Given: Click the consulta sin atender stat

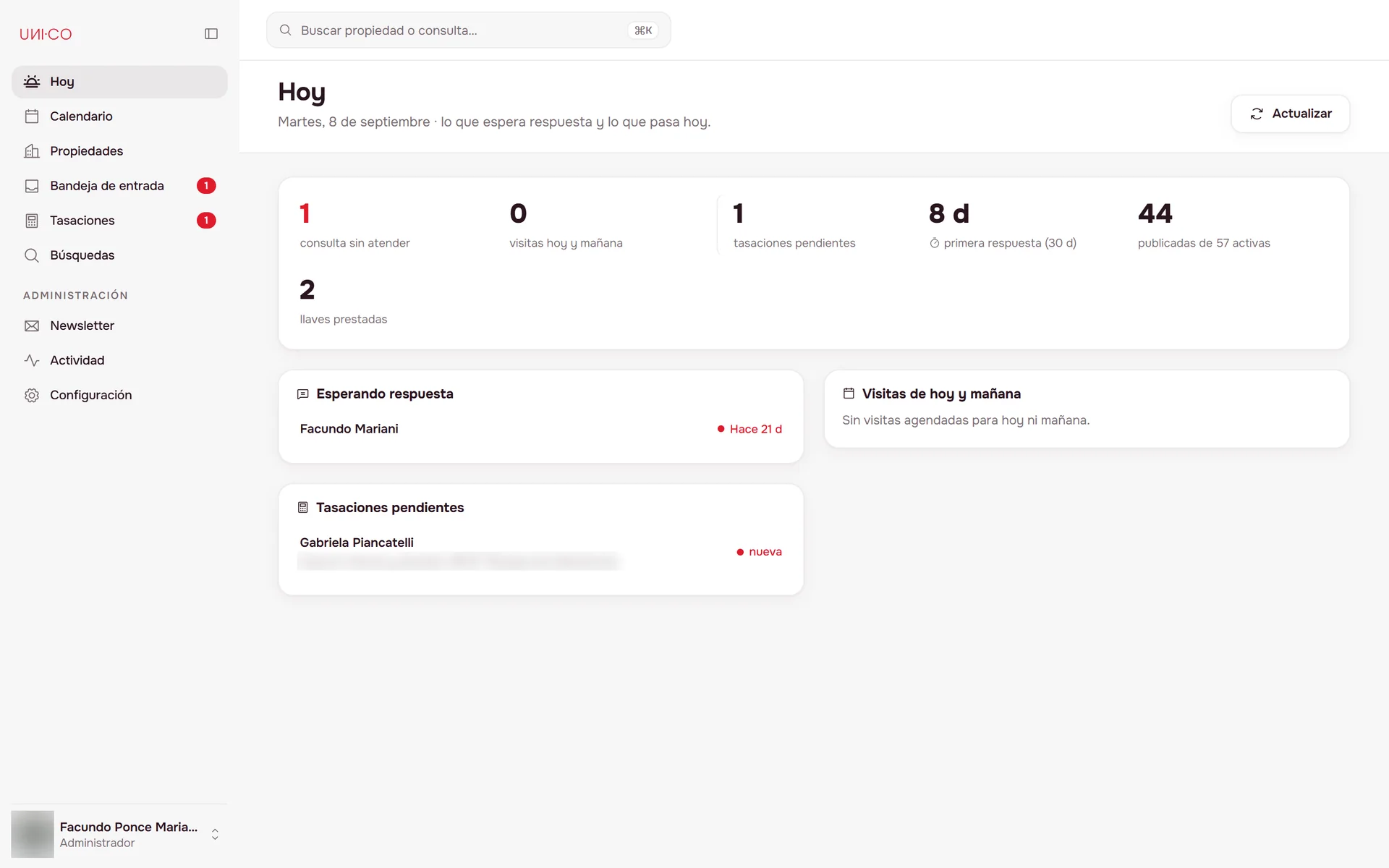Looking at the screenshot, I should pos(354,225).
